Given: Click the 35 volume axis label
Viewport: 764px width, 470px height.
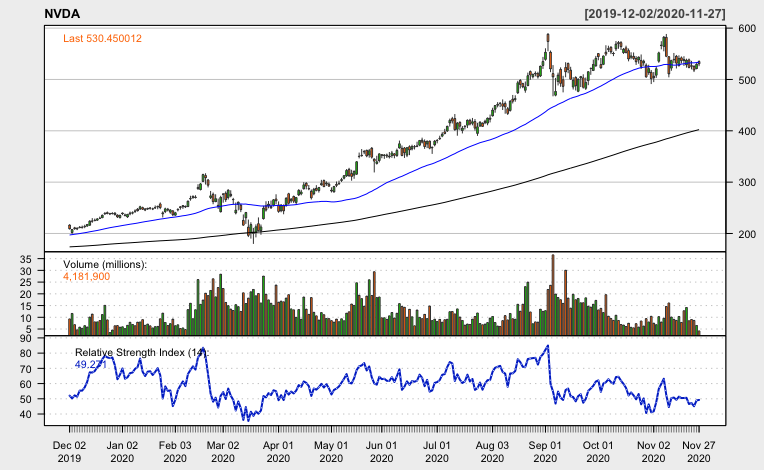Looking at the screenshot, I should tap(25, 259).
